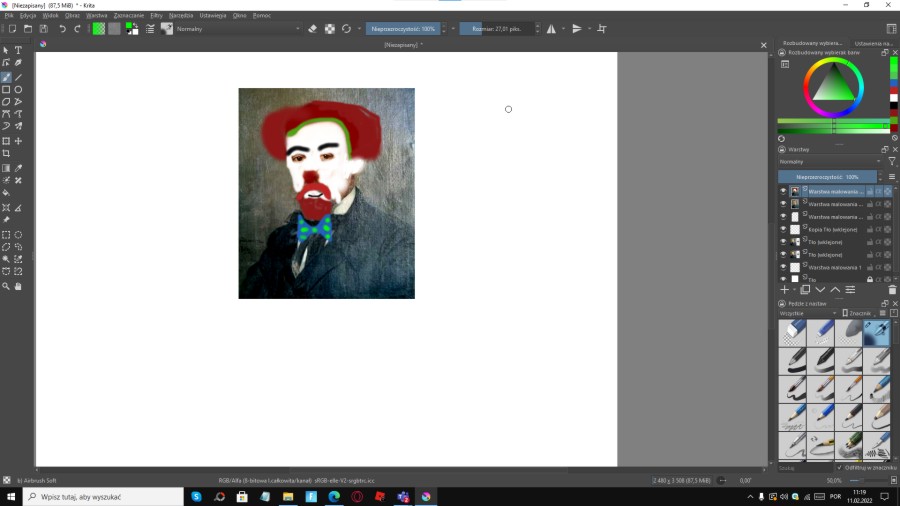Select the Fill bucket tool
Viewport: 900px width, 506px height.
coord(6,193)
